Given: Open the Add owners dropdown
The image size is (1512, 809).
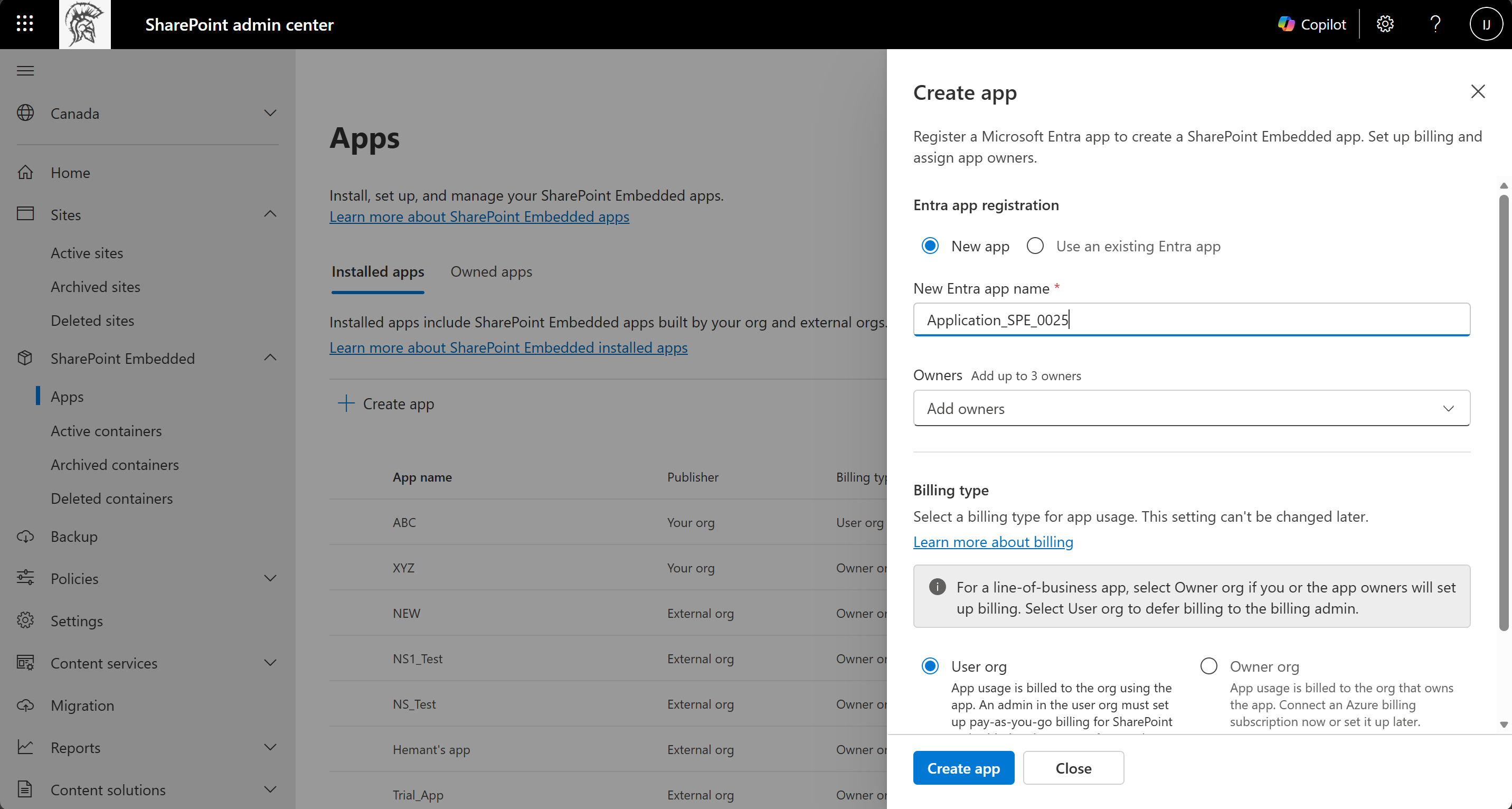Looking at the screenshot, I should 1192,408.
